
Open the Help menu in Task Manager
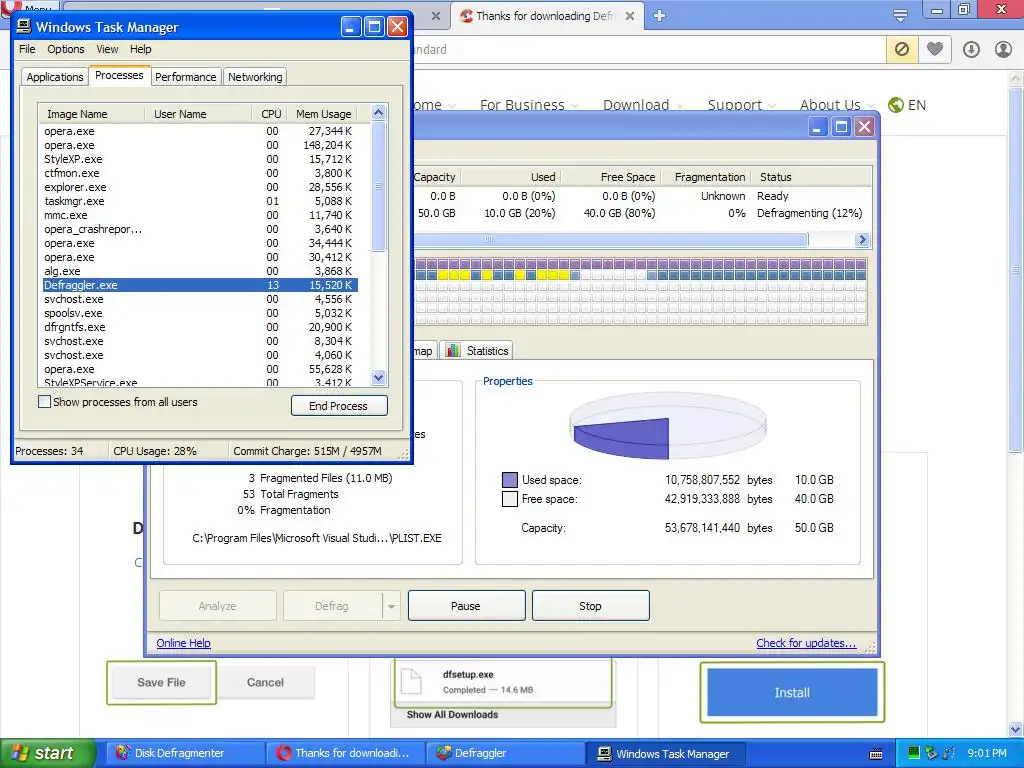140,49
